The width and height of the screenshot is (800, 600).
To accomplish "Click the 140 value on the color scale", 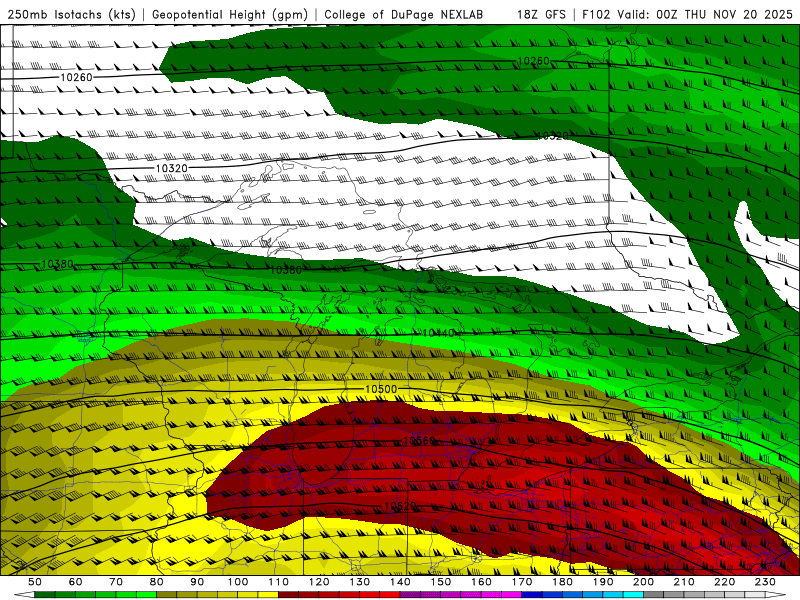I will [400, 582].
